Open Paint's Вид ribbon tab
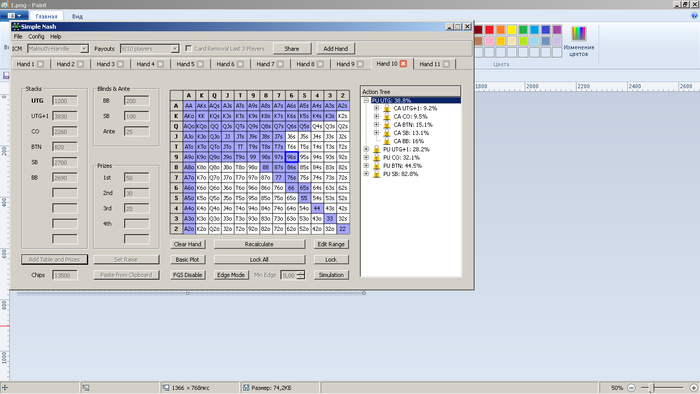The image size is (700, 394). coord(77,16)
